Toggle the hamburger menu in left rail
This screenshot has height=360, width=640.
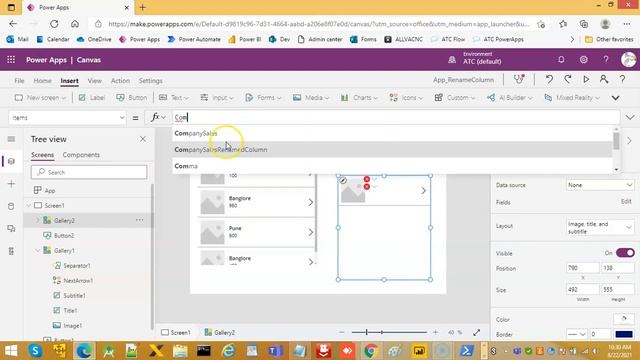click(x=11, y=139)
